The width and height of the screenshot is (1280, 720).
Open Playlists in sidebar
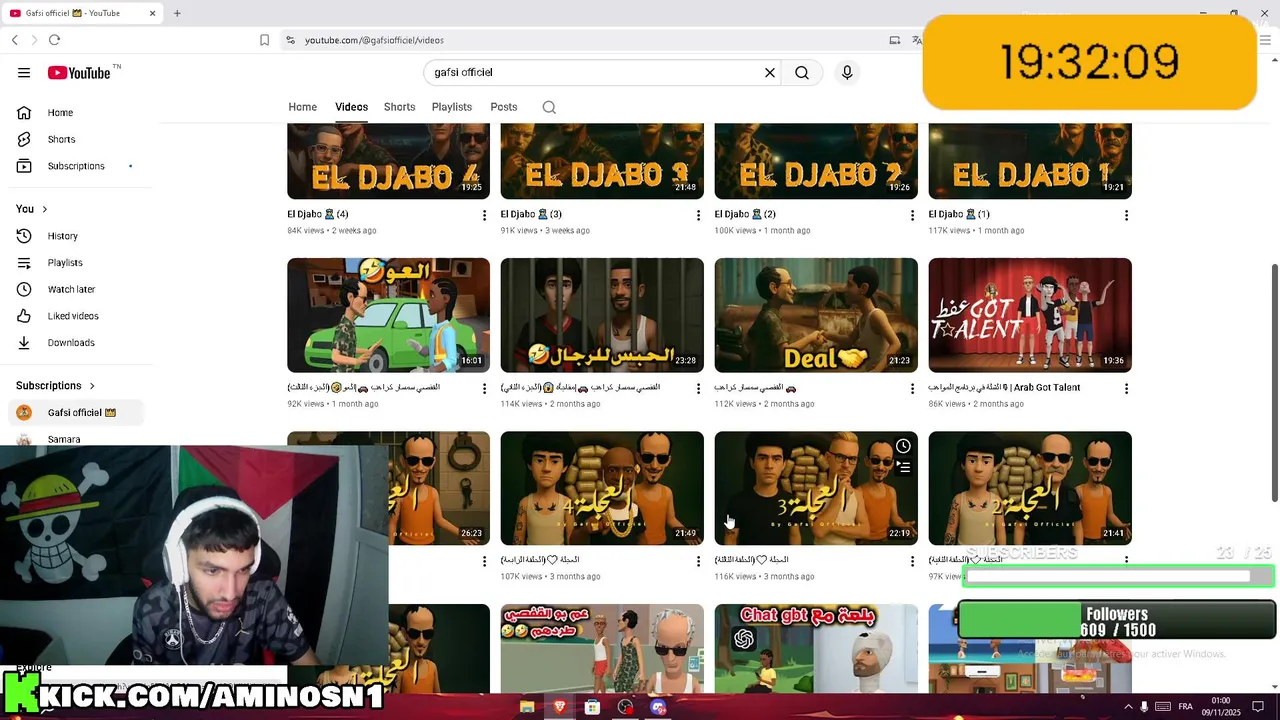(x=77, y=262)
